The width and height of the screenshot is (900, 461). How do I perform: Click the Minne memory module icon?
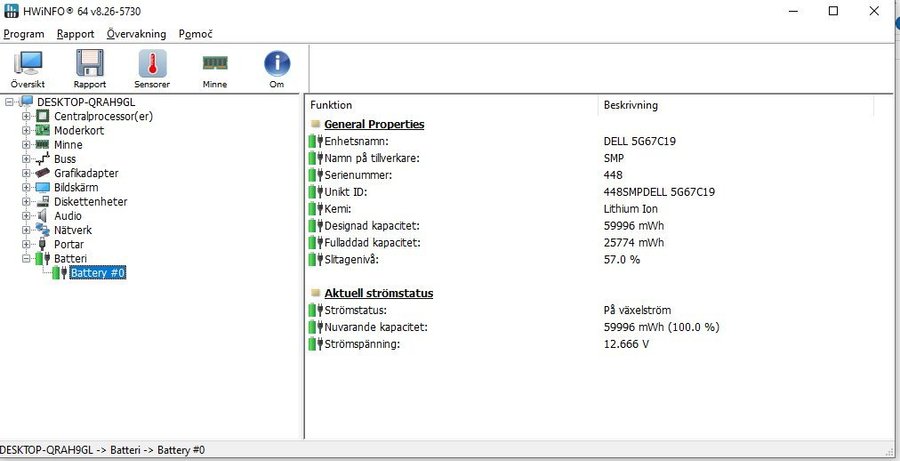coord(215,63)
